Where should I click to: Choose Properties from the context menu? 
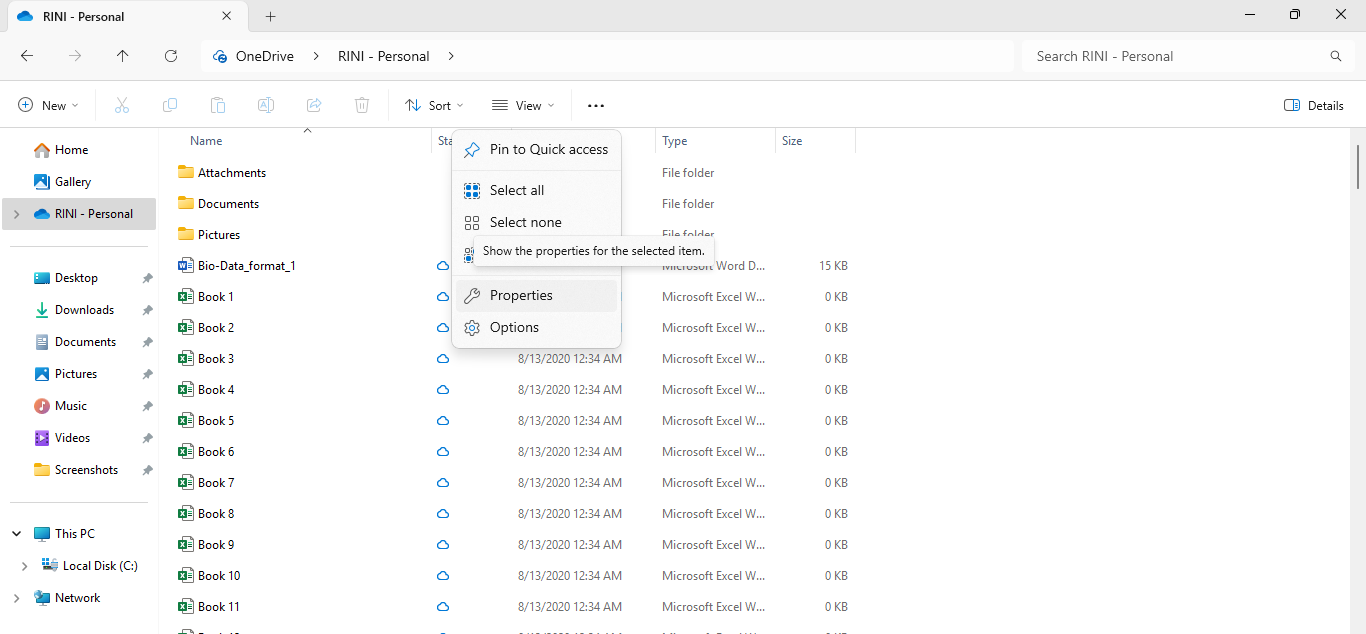[x=521, y=295]
